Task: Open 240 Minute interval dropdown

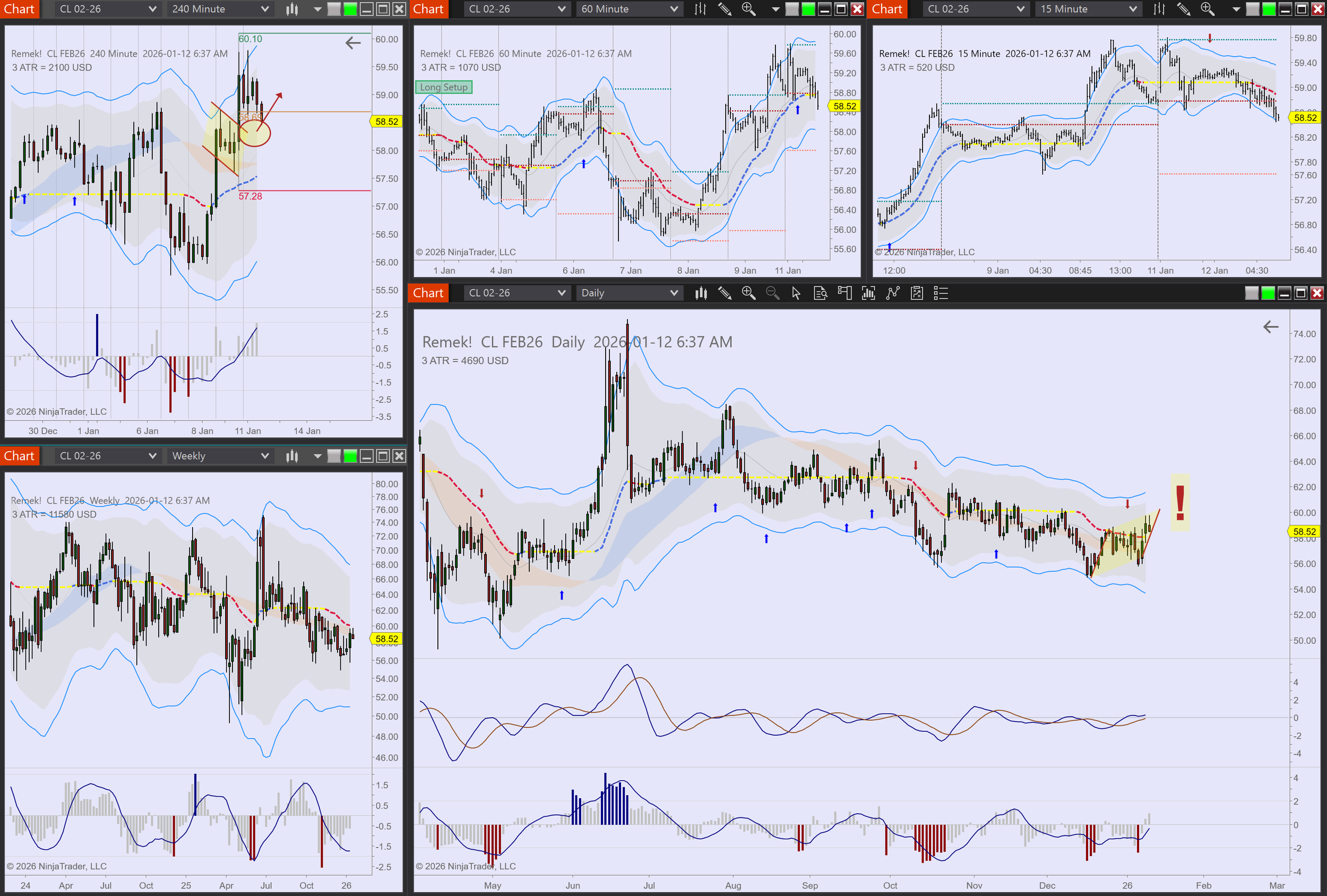Action: coord(220,9)
